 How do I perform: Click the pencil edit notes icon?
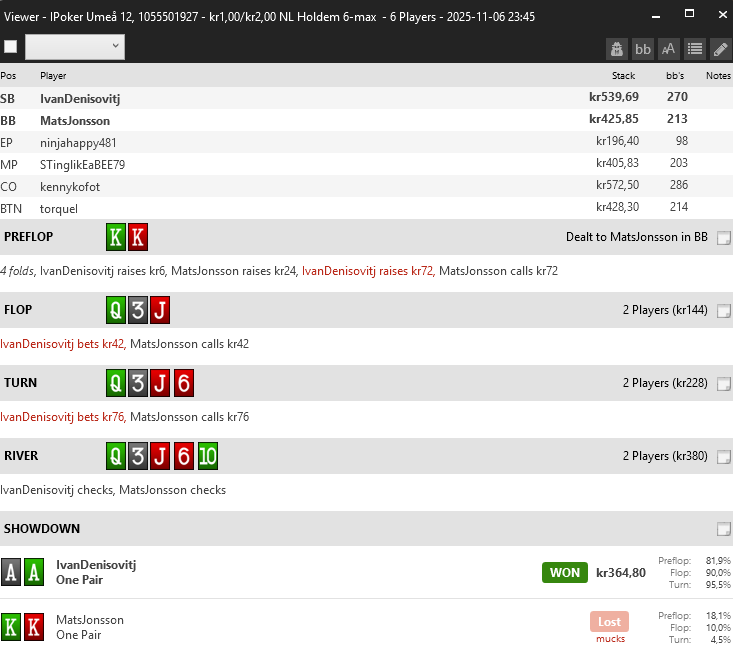(720, 48)
